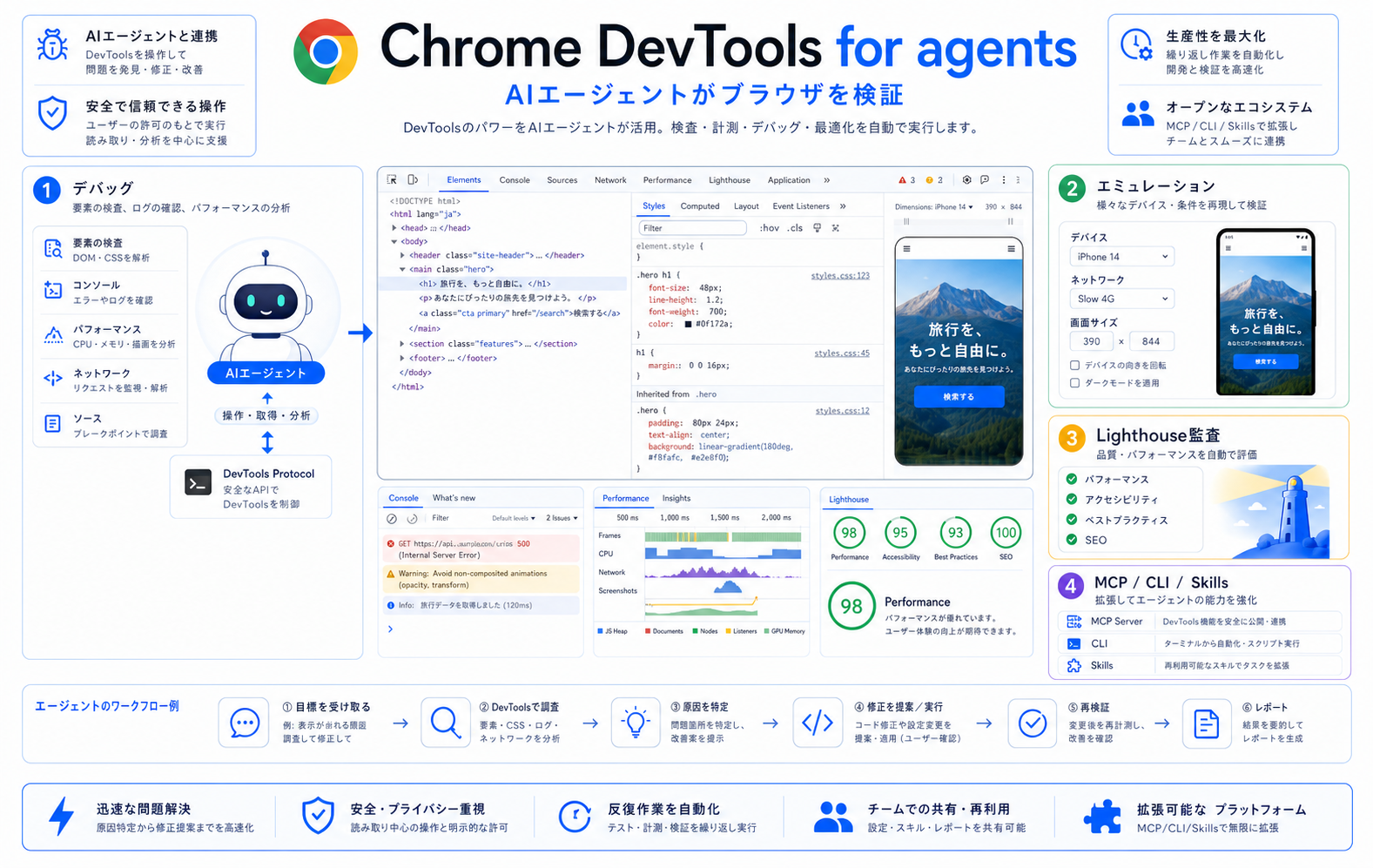This screenshot has width=1373, height=868.
Task: Open the Default levels dropdown
Action: (514, 518)
